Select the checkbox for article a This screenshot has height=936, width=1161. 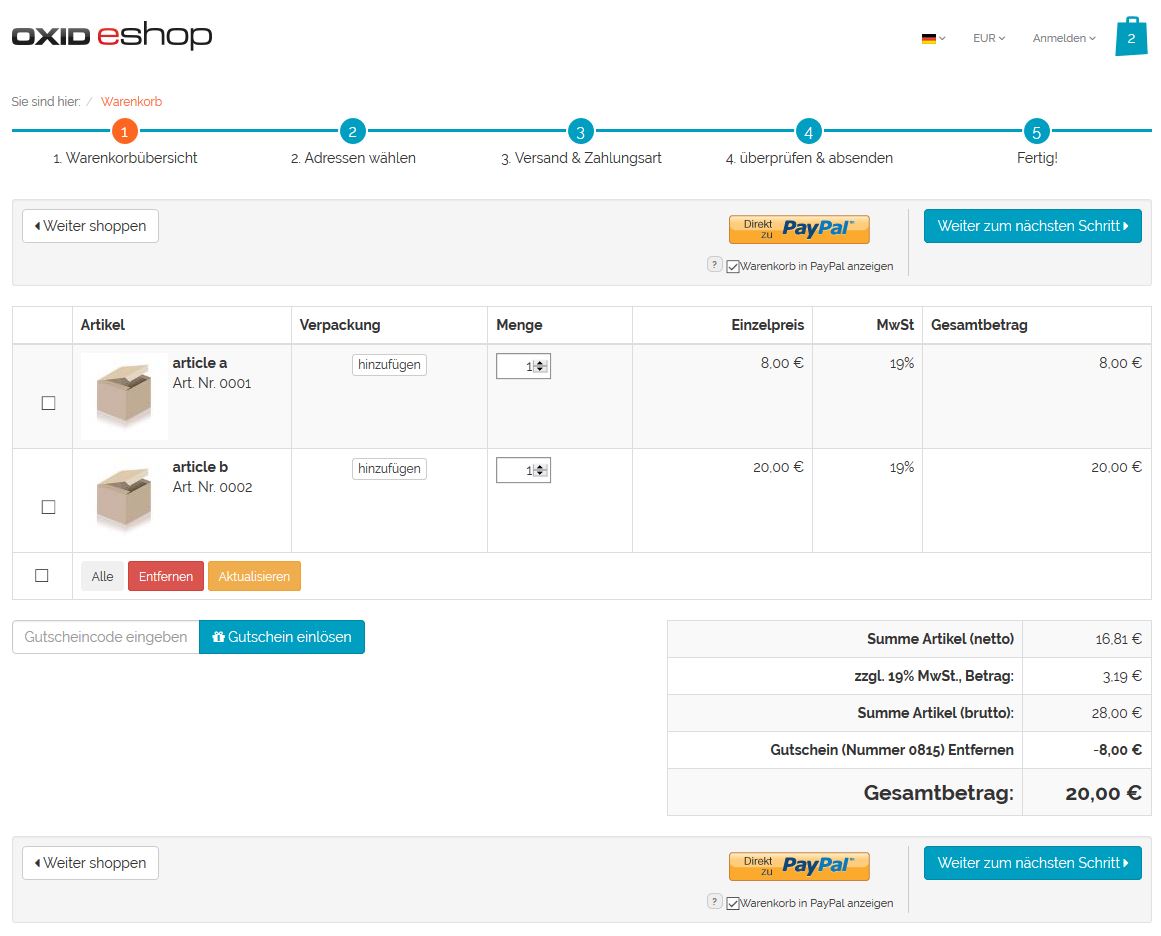click(48, 403)
